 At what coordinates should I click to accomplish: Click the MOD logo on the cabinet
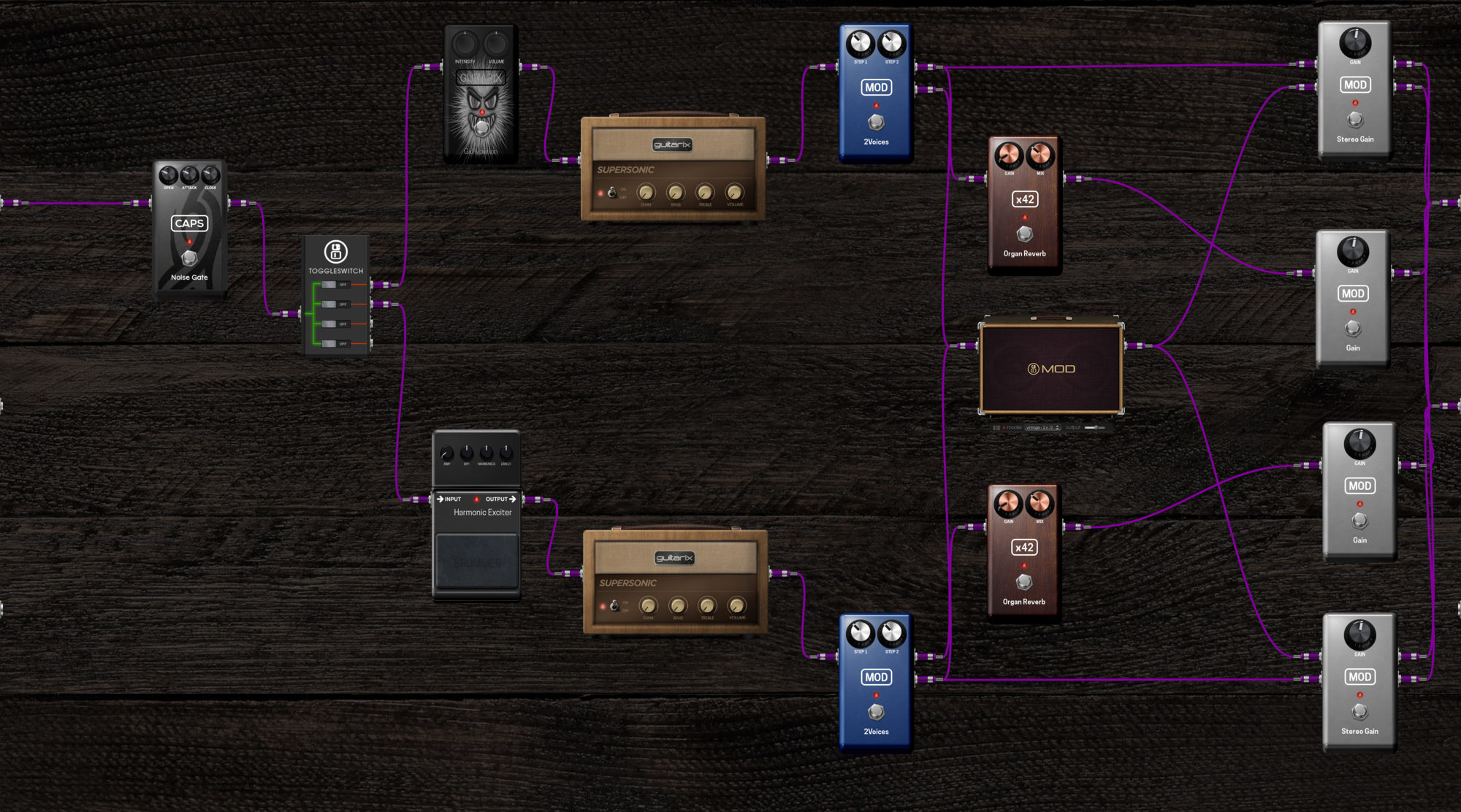(1051, 369)
